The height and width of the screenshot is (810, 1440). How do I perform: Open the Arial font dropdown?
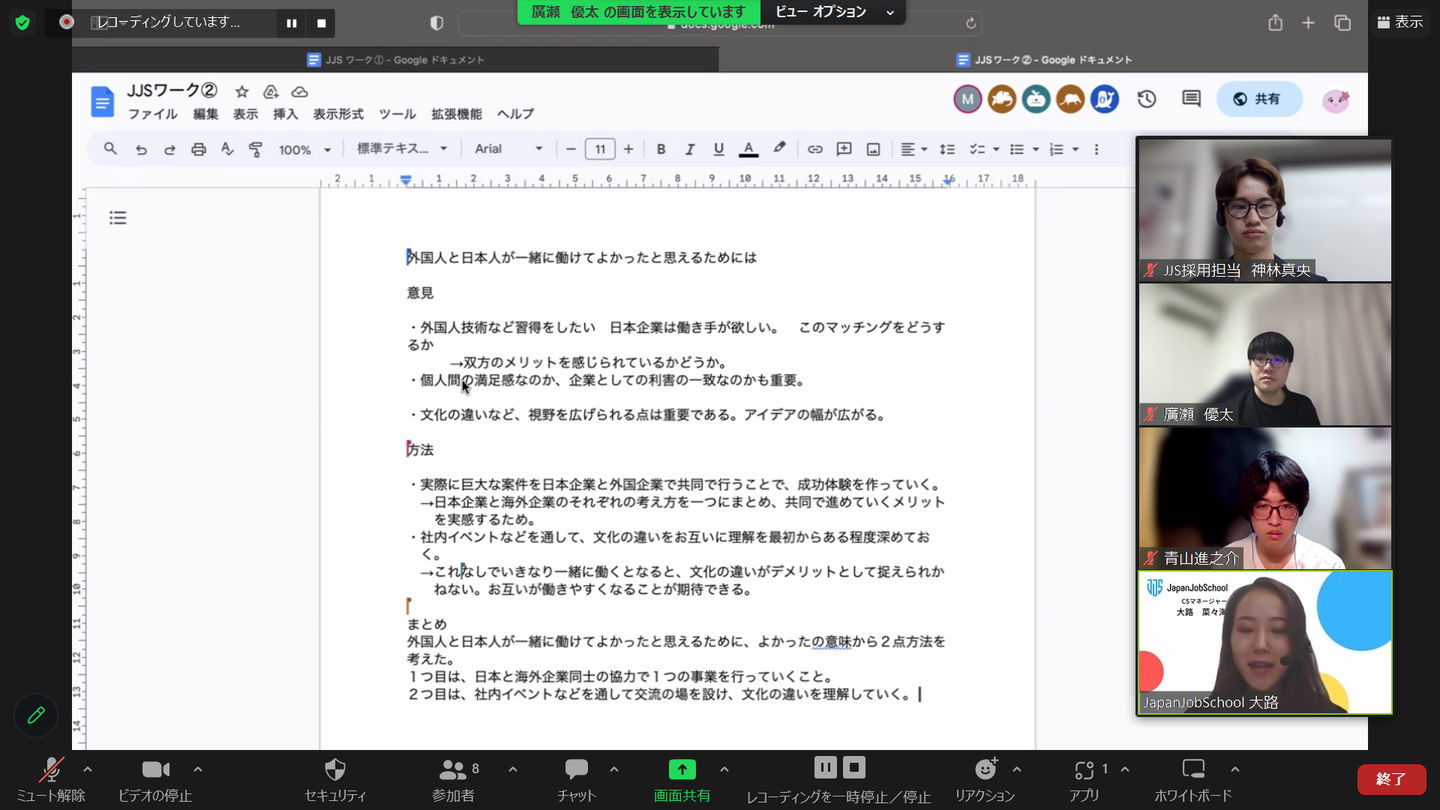pyautogui.click(x=508, y=149)
